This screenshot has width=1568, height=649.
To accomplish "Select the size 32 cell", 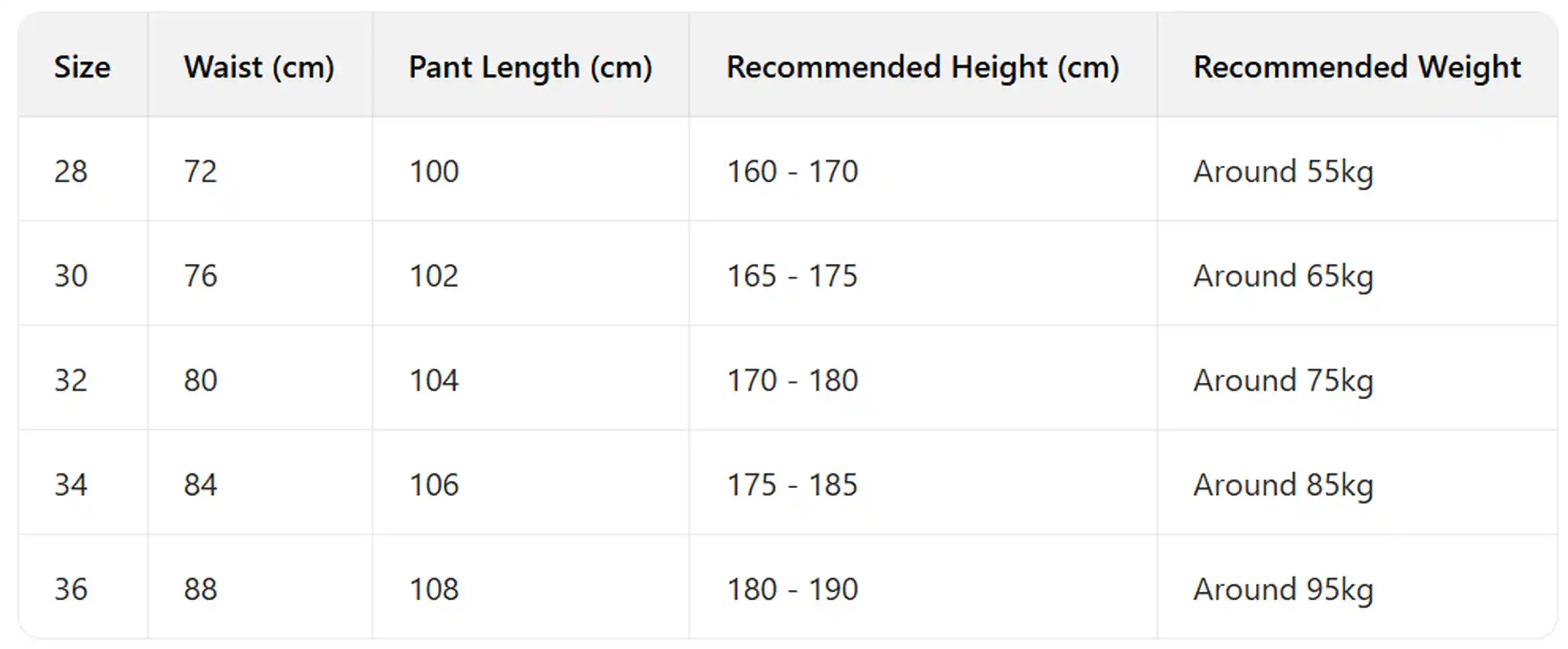I will coord(71,381).
